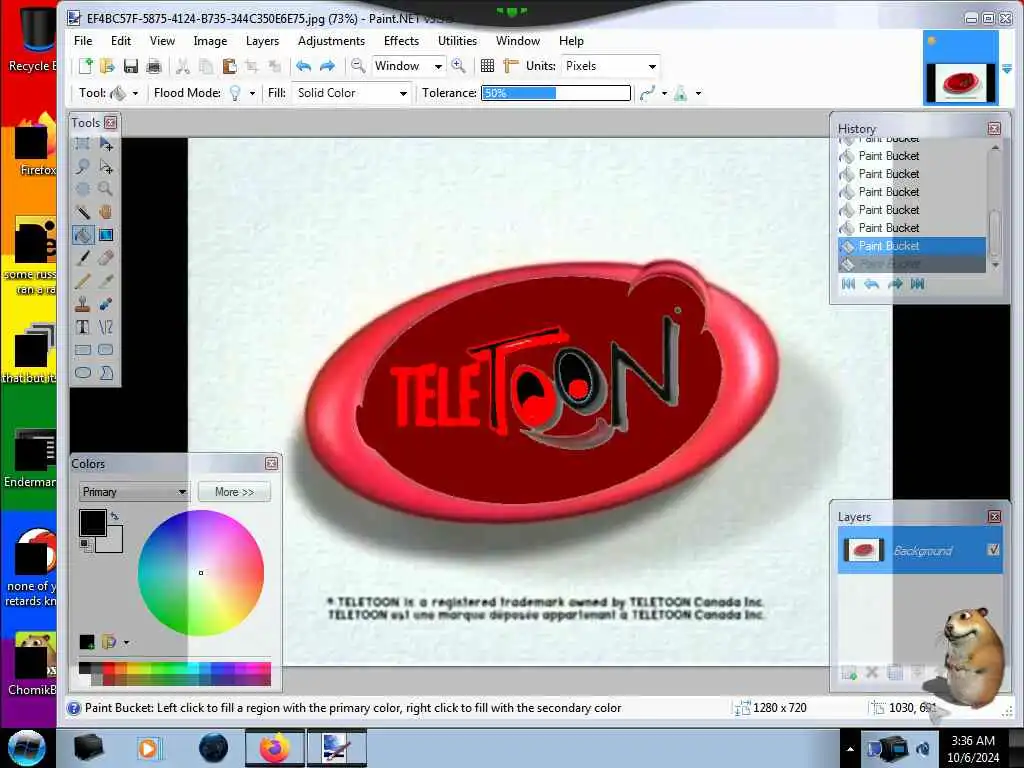Open the palette menu dropdown arrow

pyautogui.click(x=126, y=643)
